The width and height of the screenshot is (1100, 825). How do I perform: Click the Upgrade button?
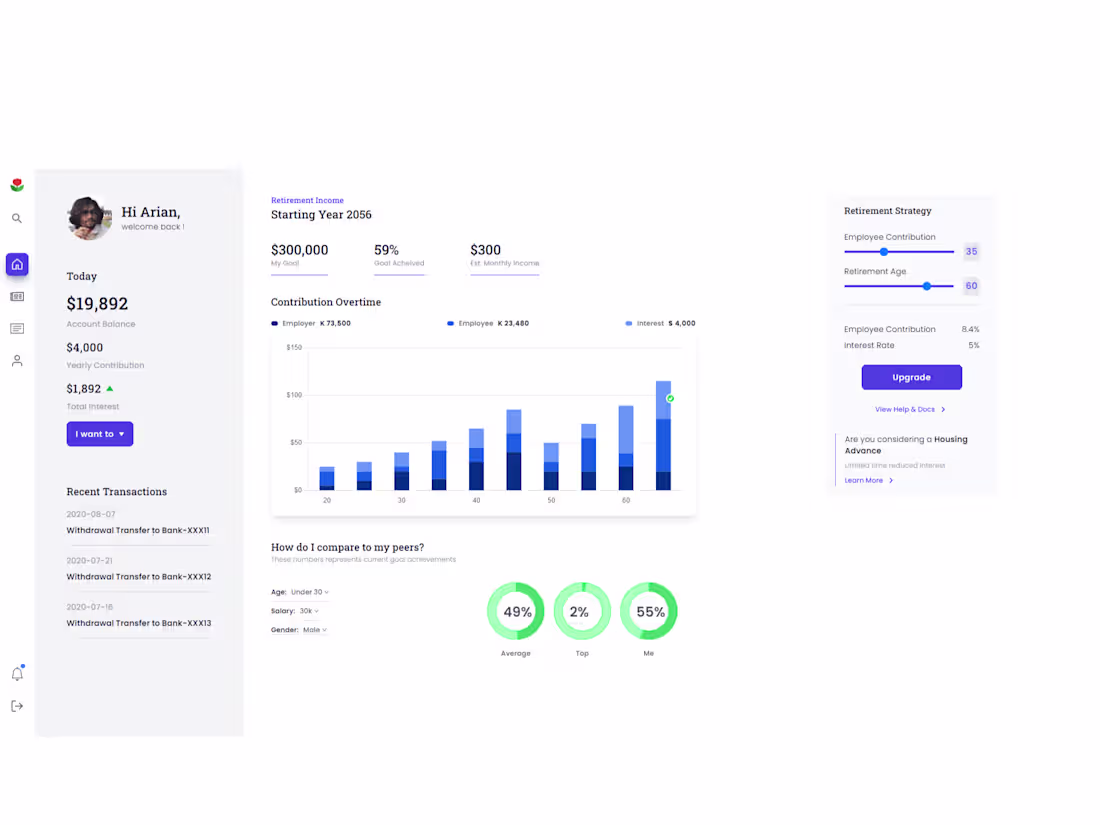click(911, 377)
